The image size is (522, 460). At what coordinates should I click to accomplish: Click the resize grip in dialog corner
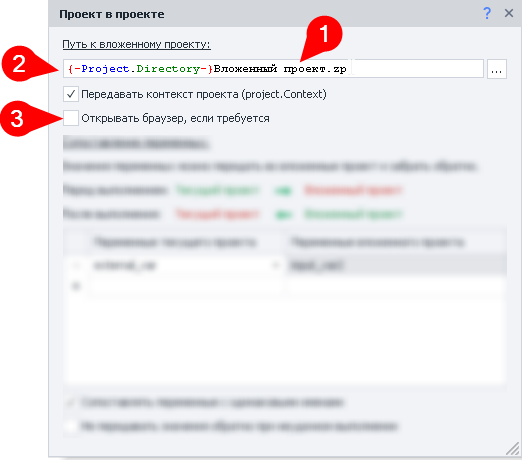513,448
